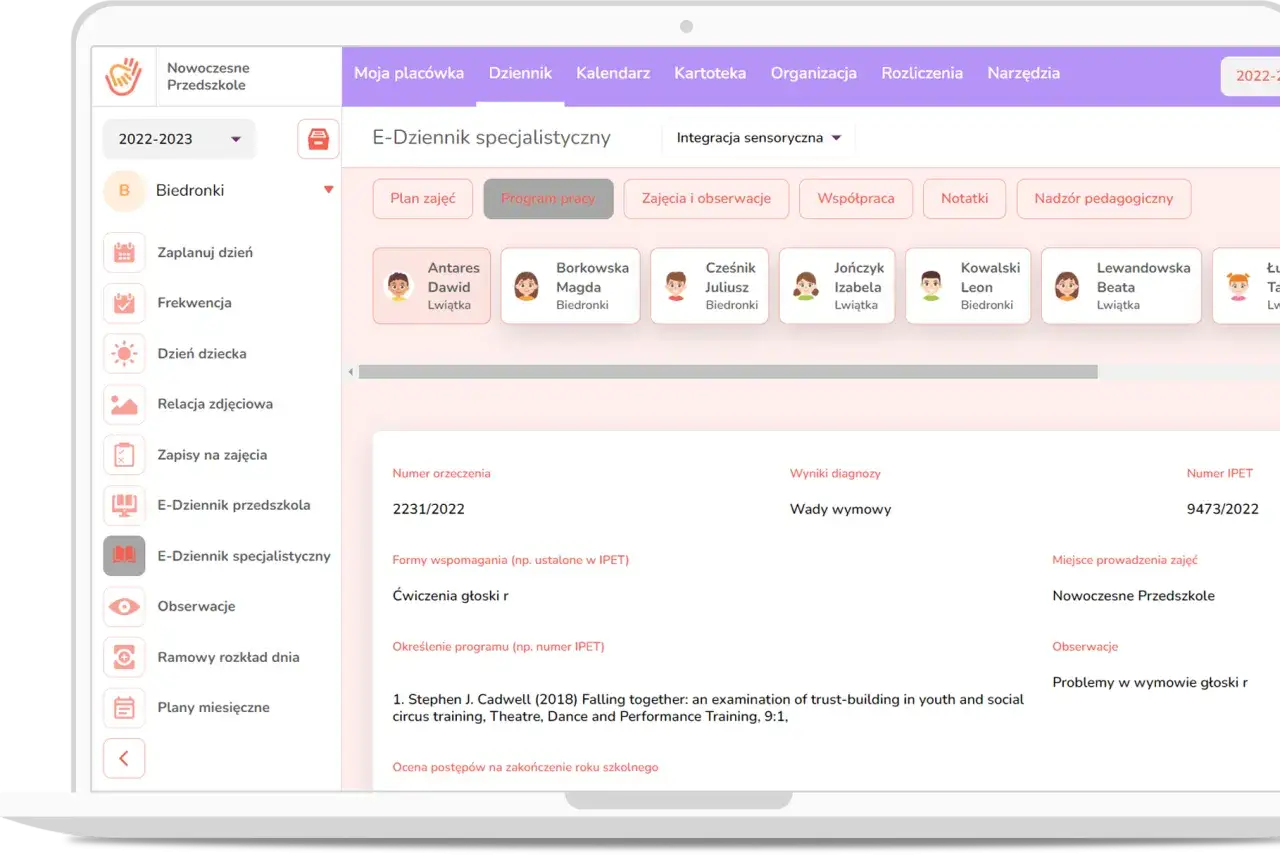Click the red archive box icon beside year selector
The height and width of the screenshot is (855, 1280).
(x=317, y=139)
